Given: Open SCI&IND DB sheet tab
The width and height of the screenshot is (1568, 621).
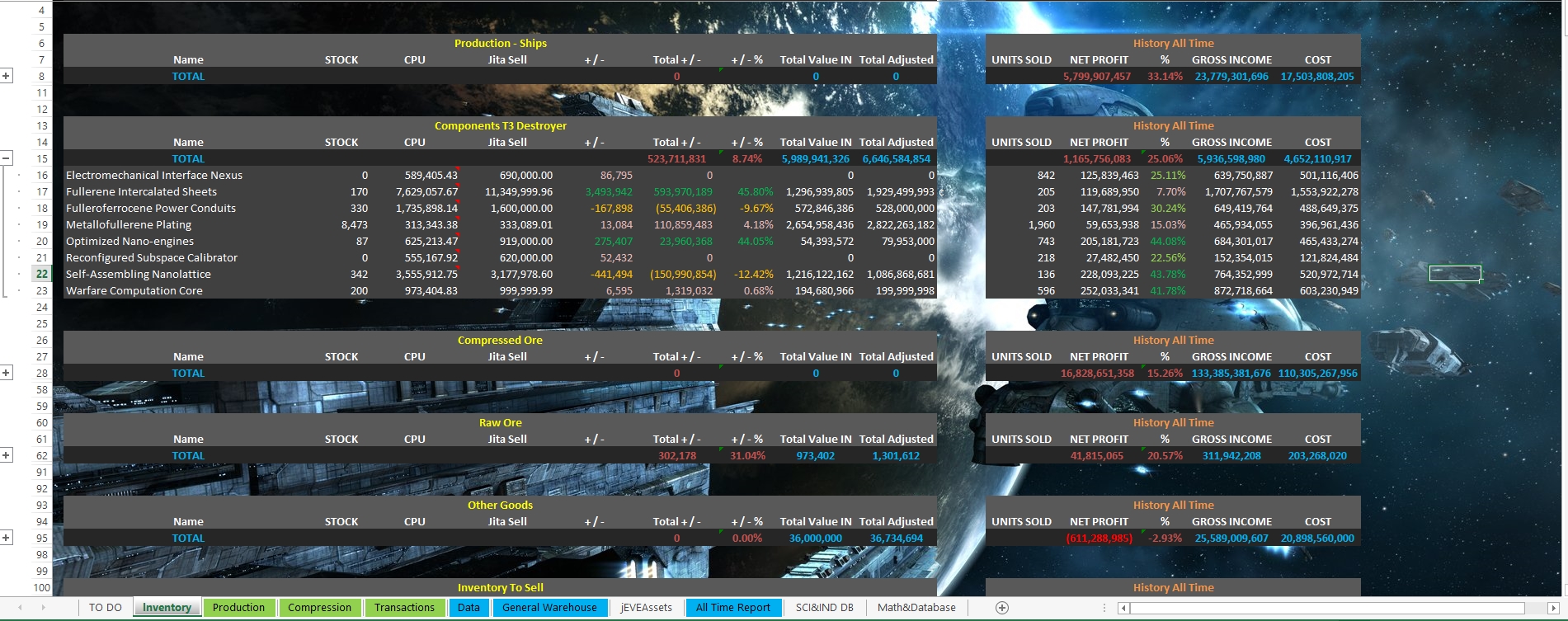Looking at the screenshot, I should tap(825, 608).
